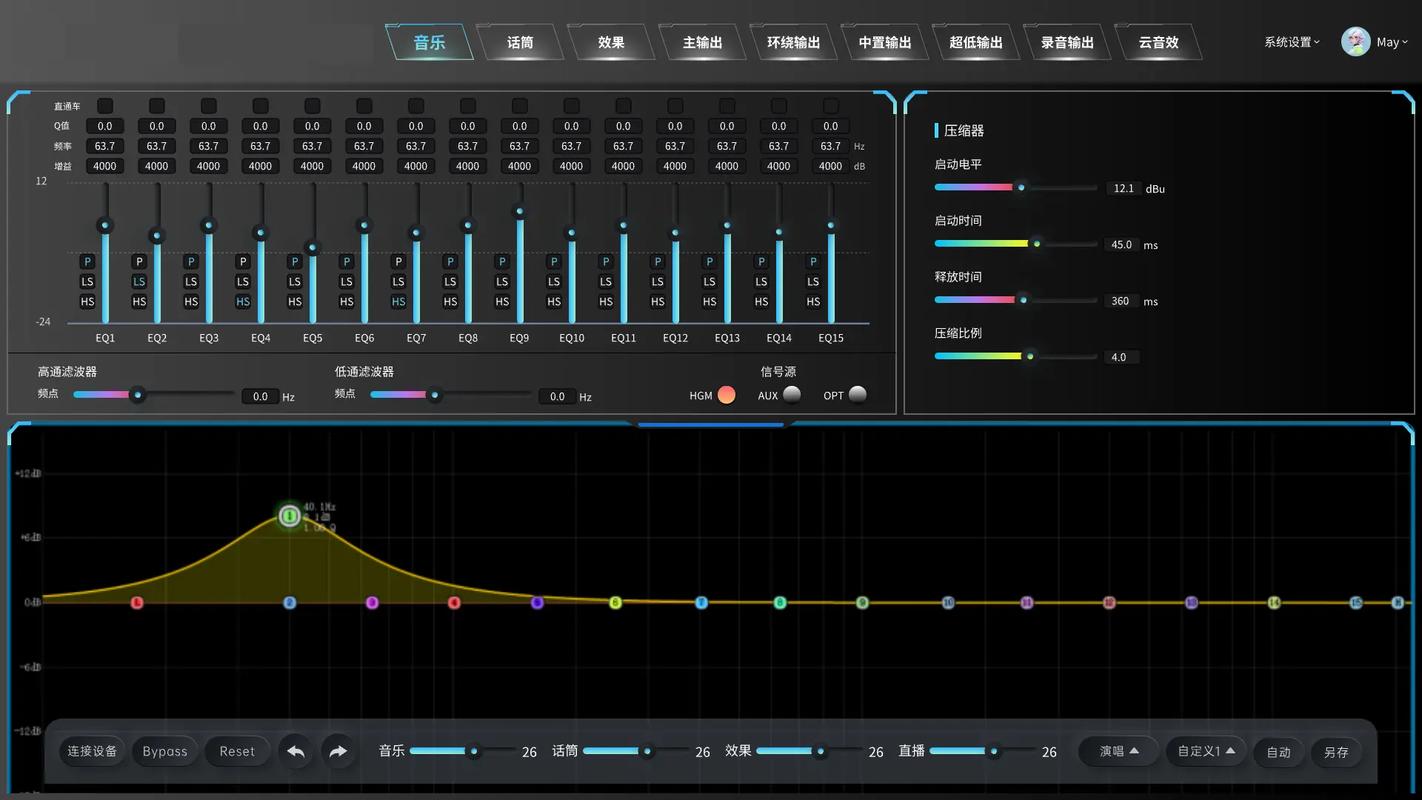The height and width of the screenshot is (800, 1422).
Task: Click the redo arrow icon
Action: point(338,751)
